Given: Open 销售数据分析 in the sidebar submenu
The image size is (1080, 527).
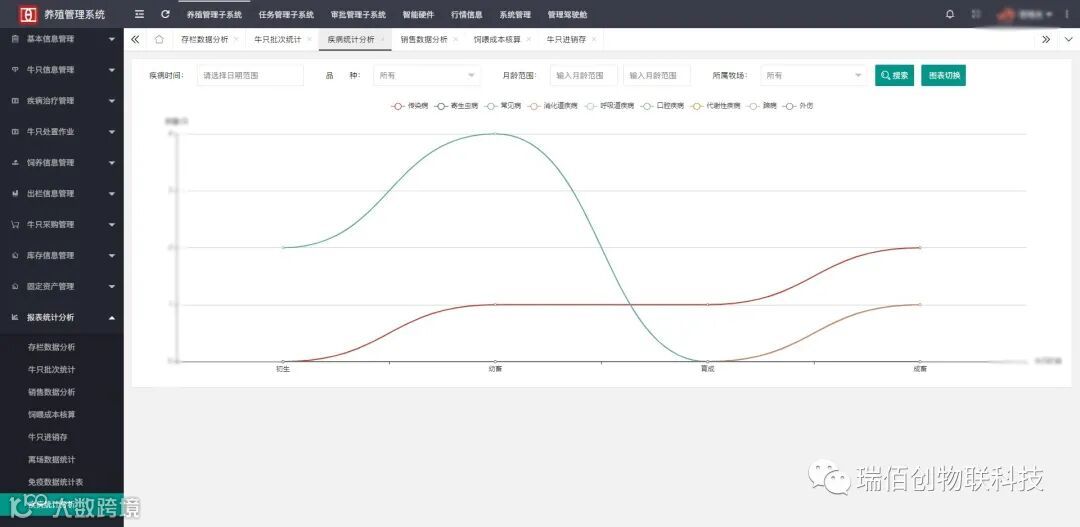Looking at the screenshot, I should 52,392.
